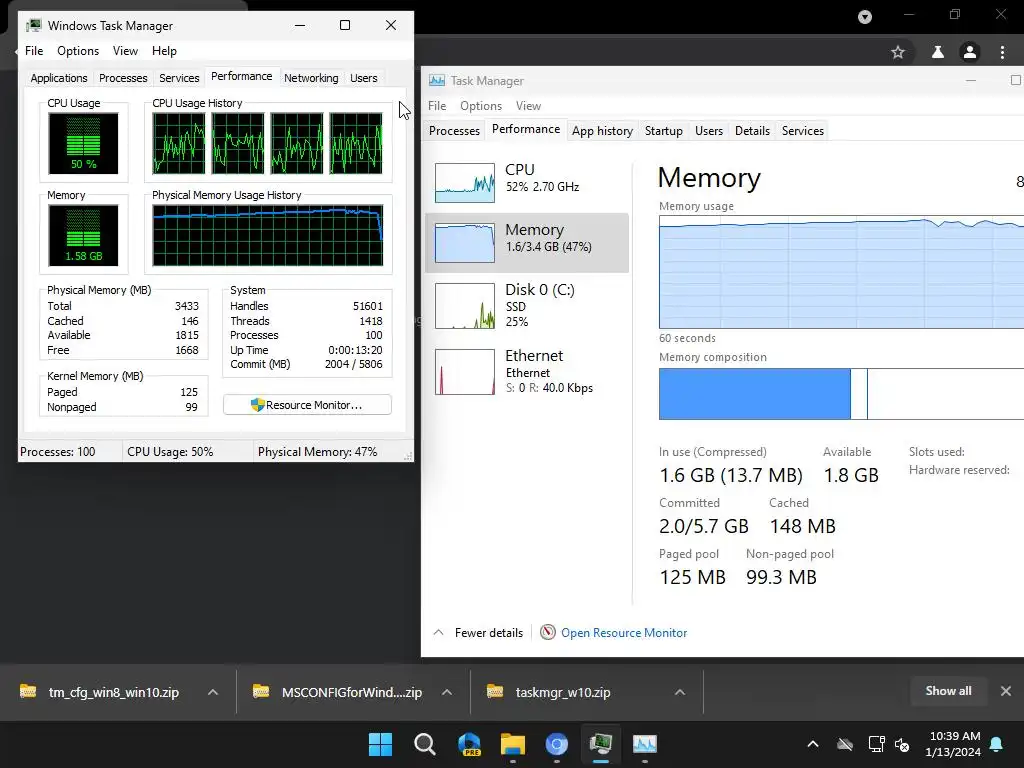1024x768 pixels.
Task: Click the Physical Memory Usage History graph
Action: 268,235
